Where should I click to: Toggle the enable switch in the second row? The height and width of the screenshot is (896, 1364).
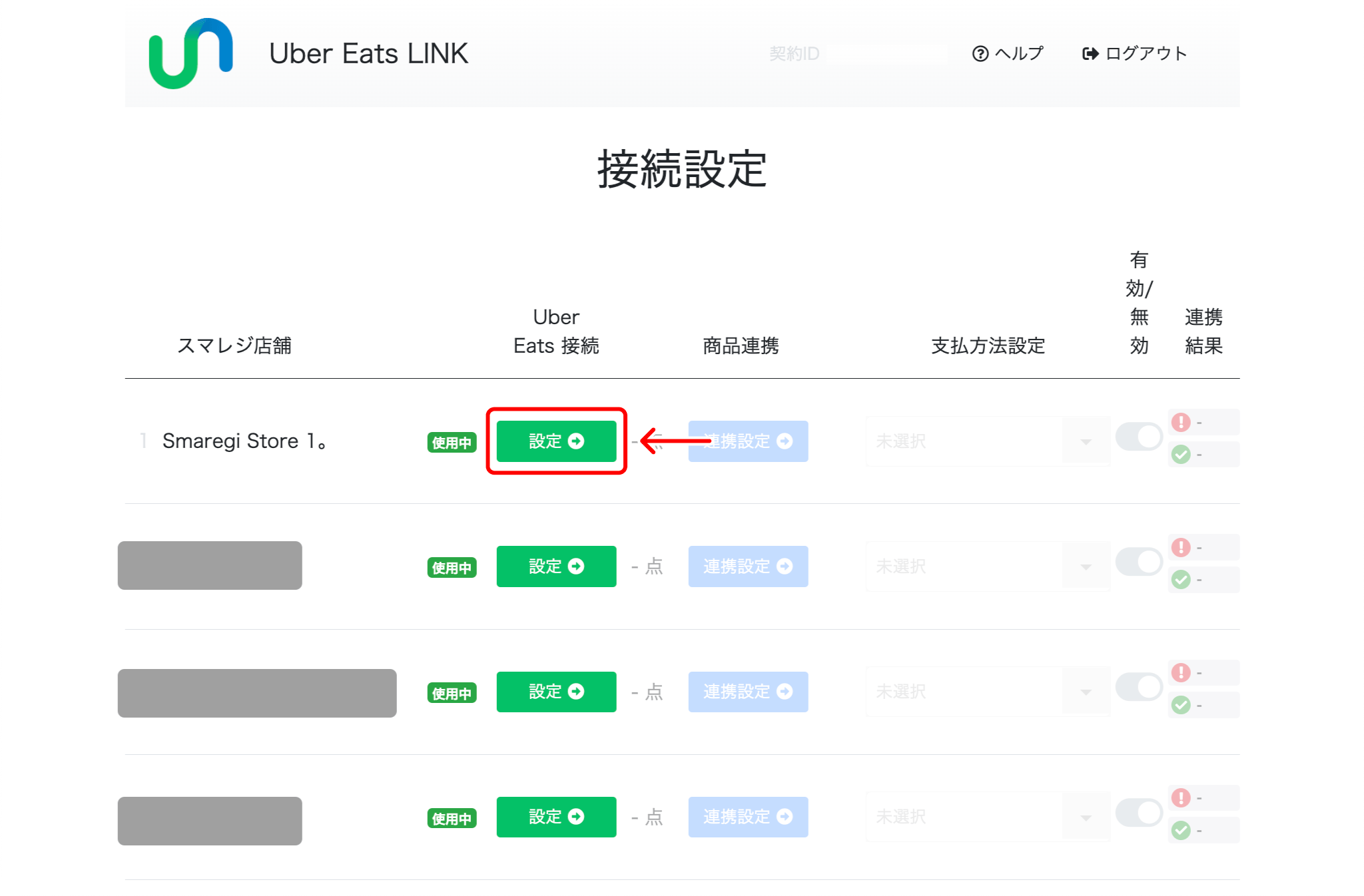pos(1139,562)
